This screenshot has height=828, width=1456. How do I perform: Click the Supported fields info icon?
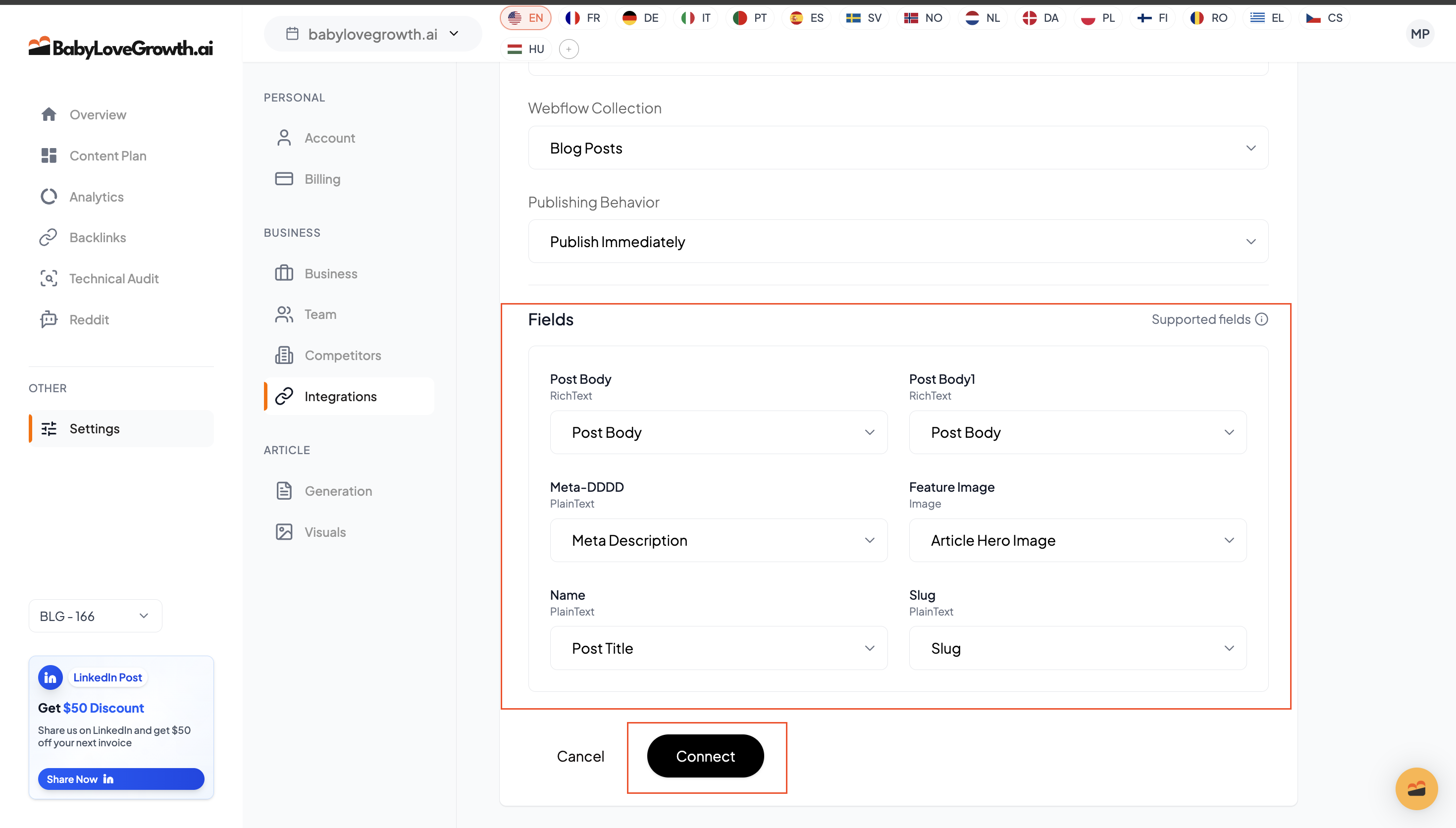tap(1261, 319)
